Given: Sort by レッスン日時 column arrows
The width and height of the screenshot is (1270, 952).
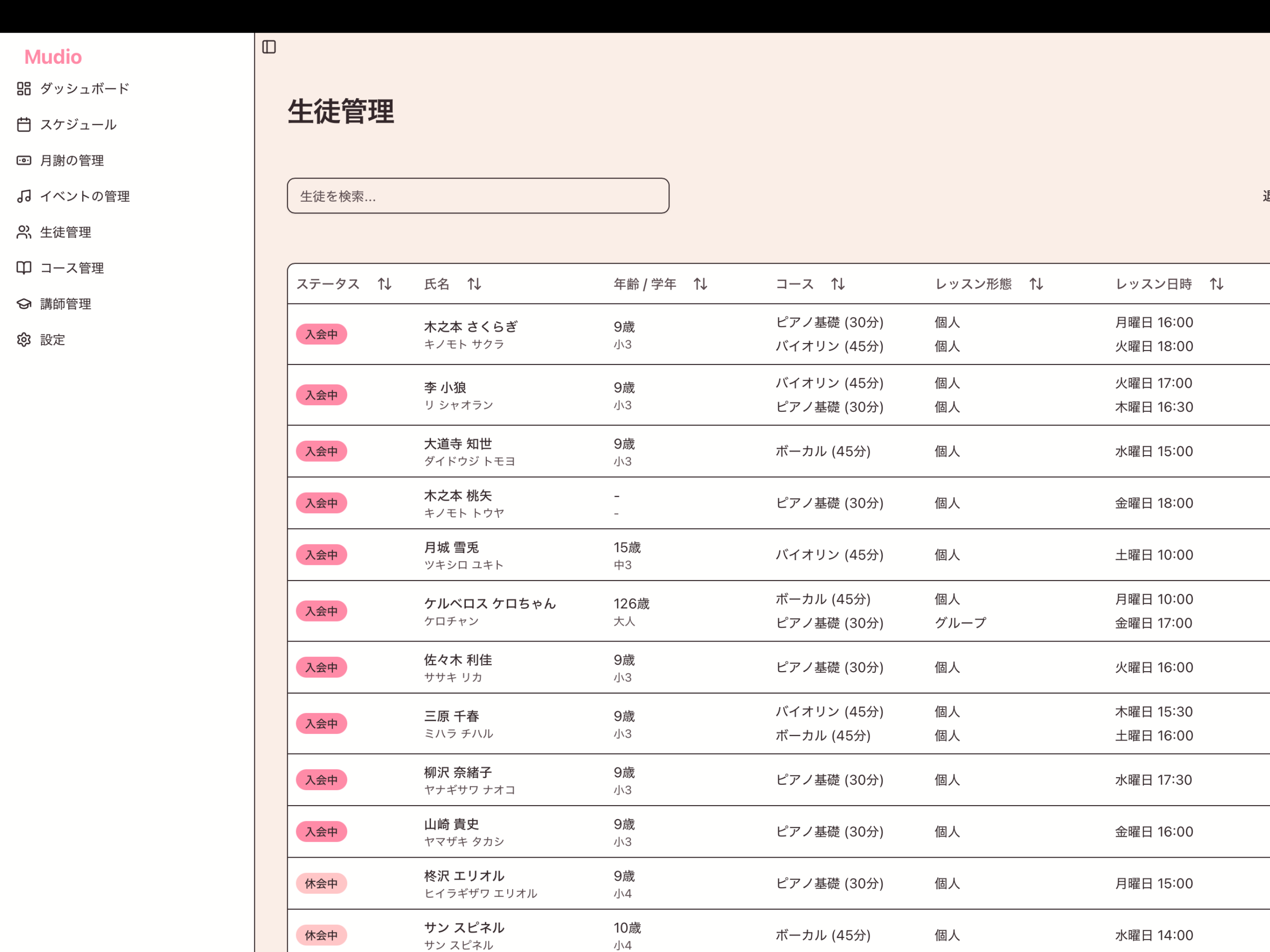Looking at the screenshot, I should 1217,284.
